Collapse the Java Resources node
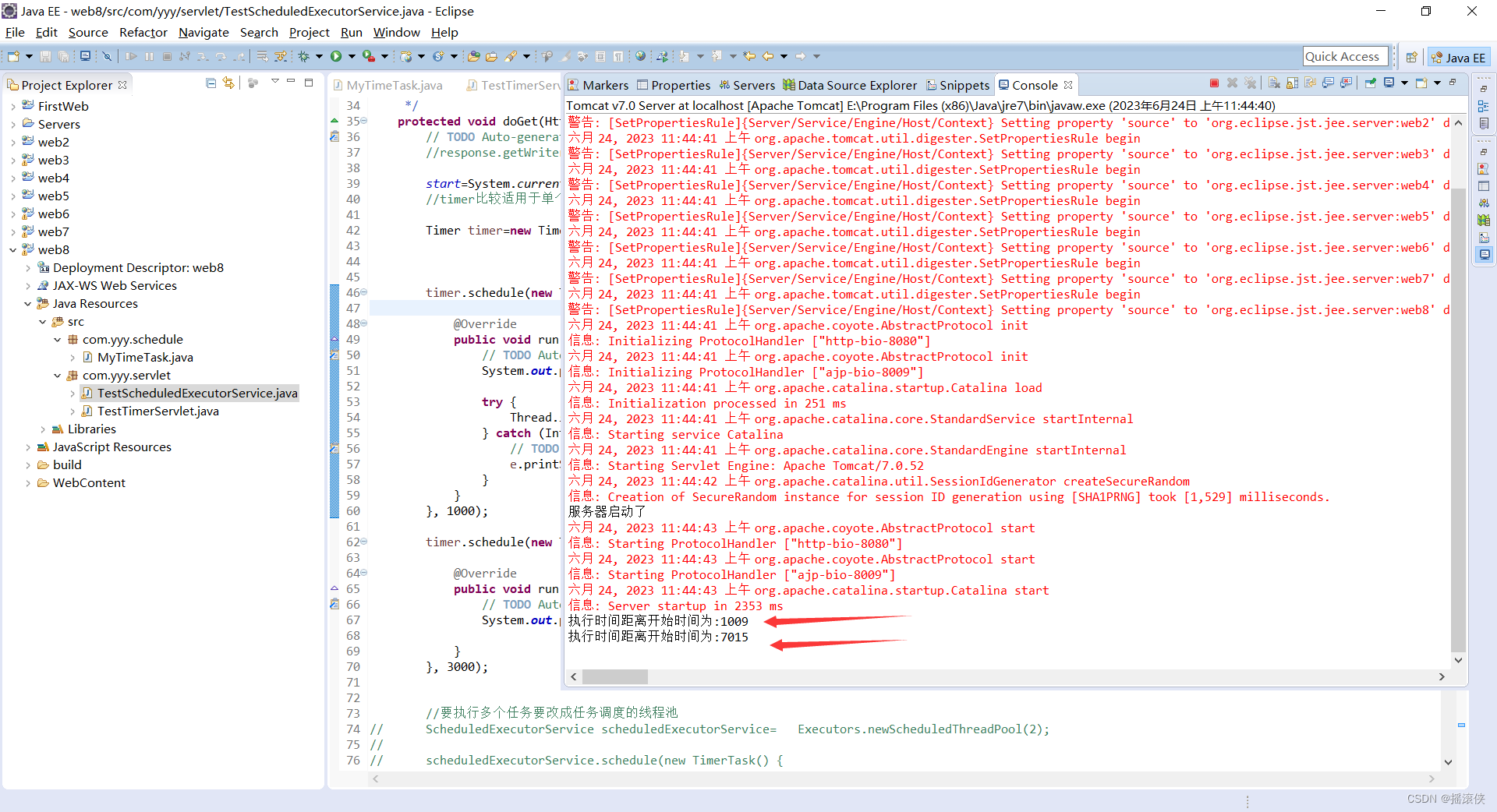Image resolution: width=1497 pixels, height=812 pixels. coord(28,304)
